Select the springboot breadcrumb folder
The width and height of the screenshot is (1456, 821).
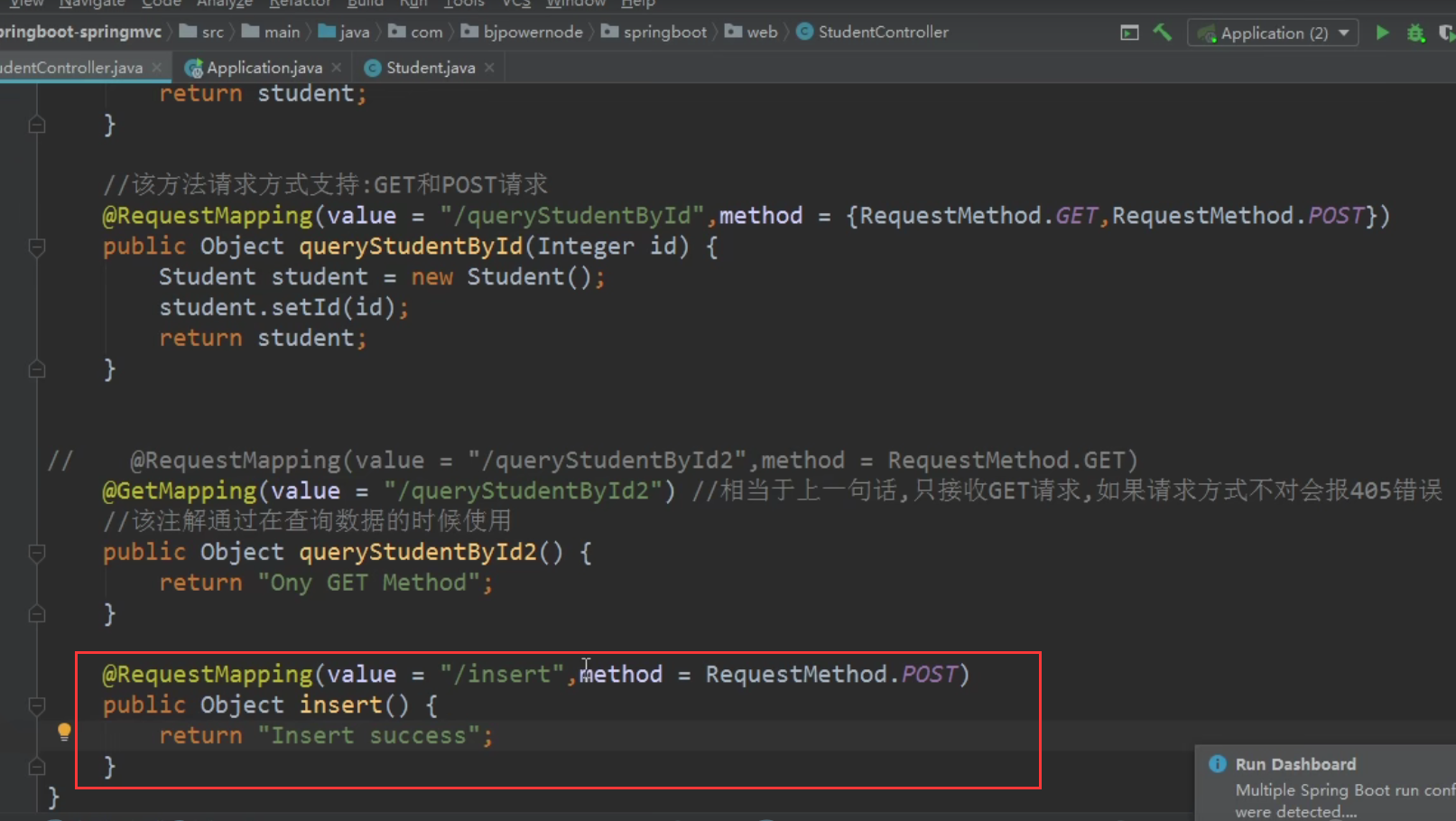[654, 33]
